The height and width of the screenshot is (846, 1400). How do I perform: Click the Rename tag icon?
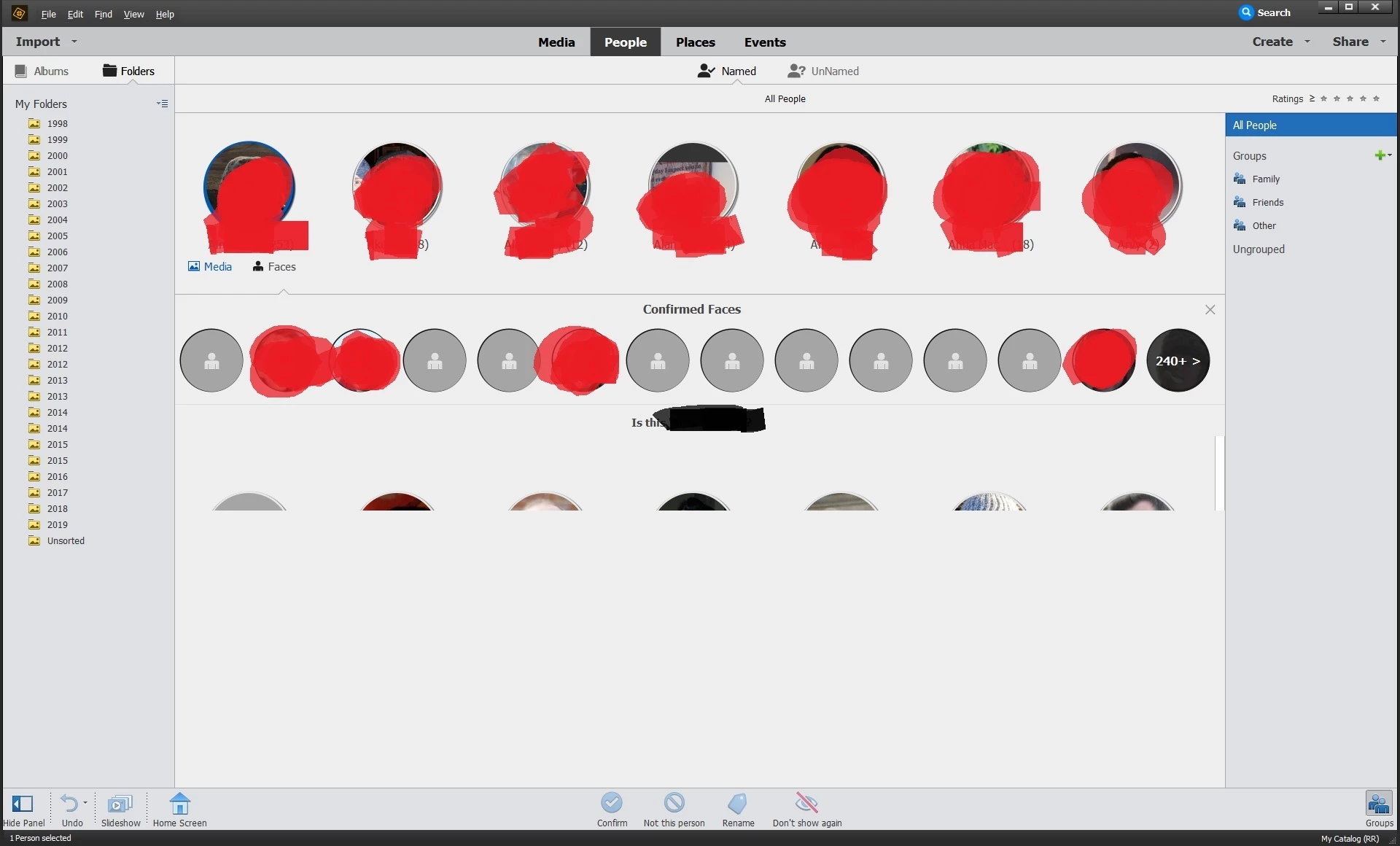tap(737, 803)
